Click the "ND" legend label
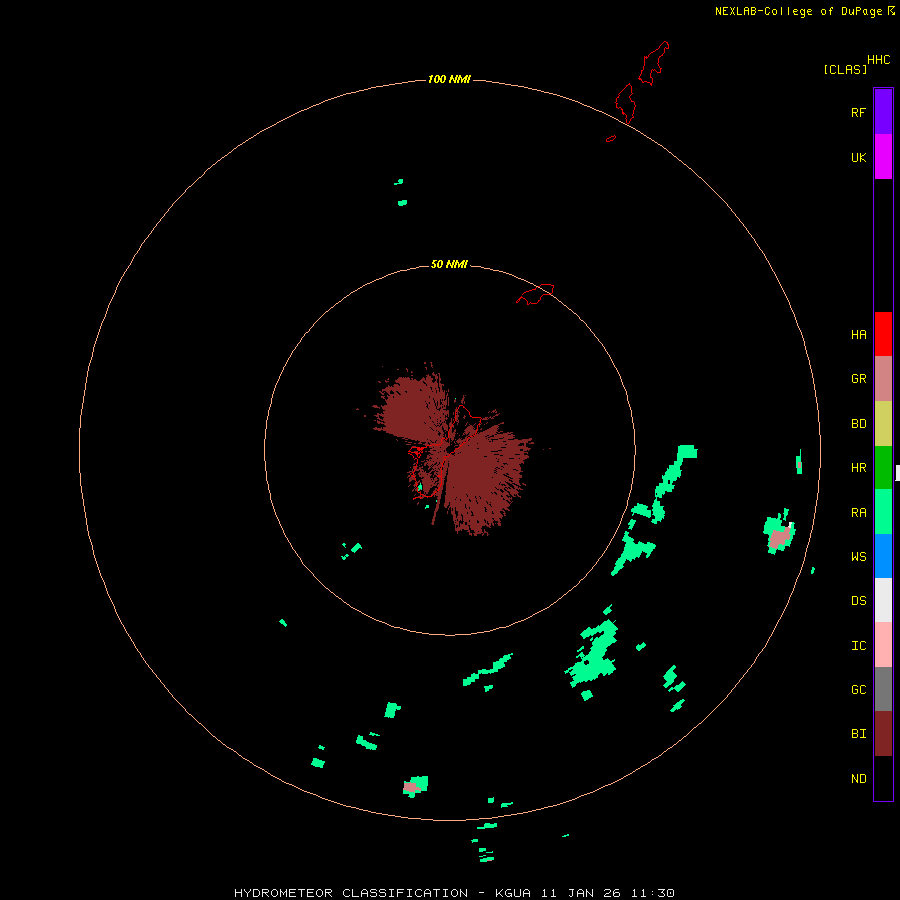The width and height of the screenshot is (900, 900). coord(859,779)
